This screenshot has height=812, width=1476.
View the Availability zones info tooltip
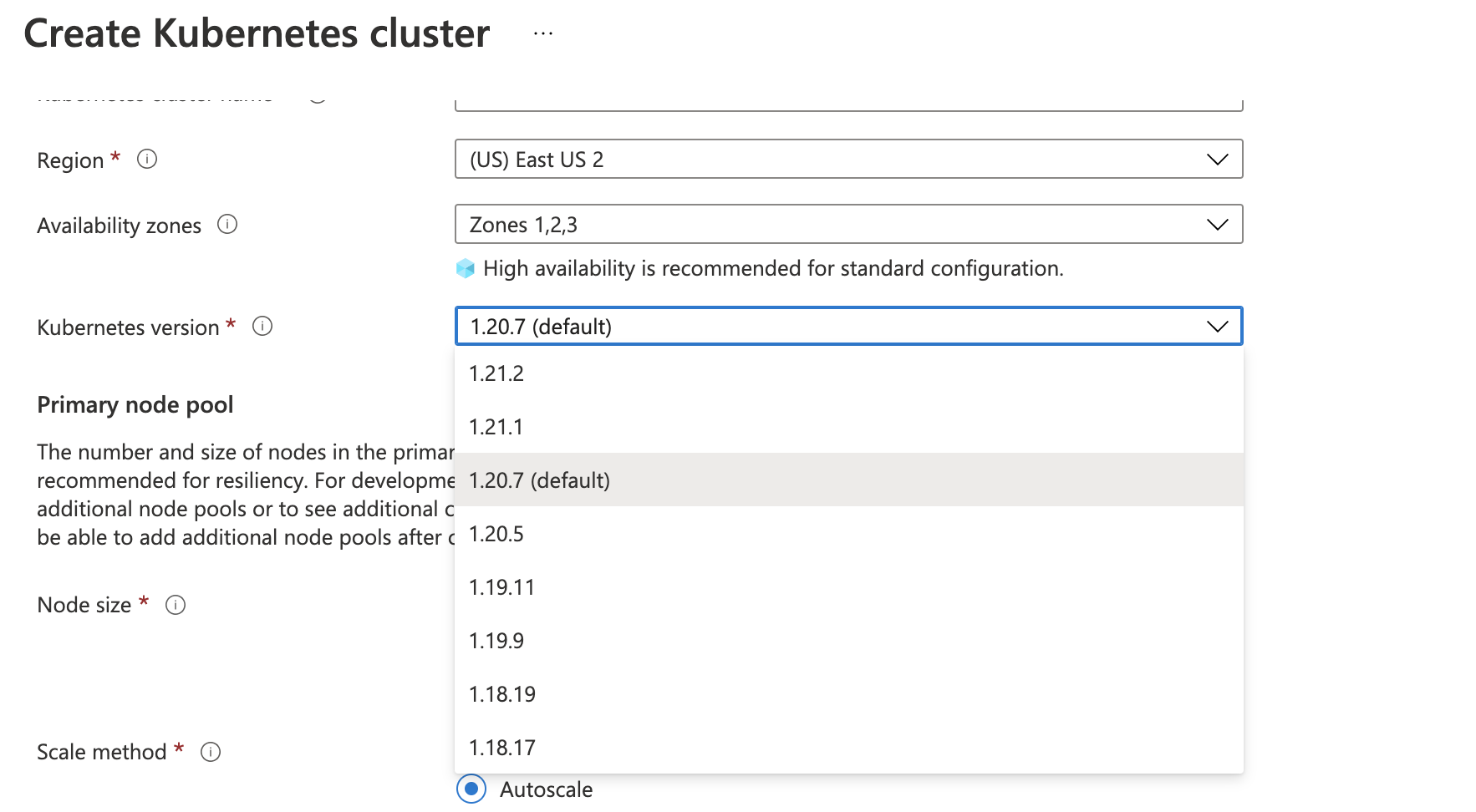(227, 224)
